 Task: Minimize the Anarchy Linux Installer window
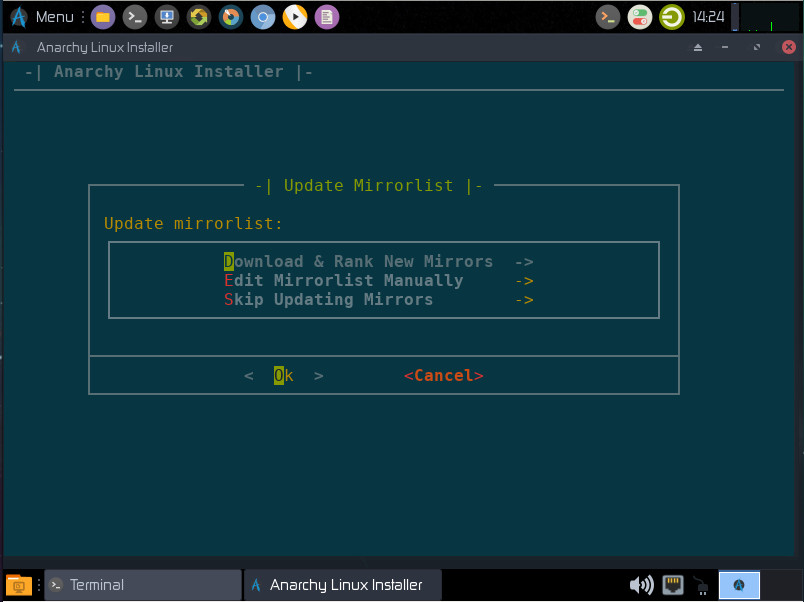click(x=725, y=47)
